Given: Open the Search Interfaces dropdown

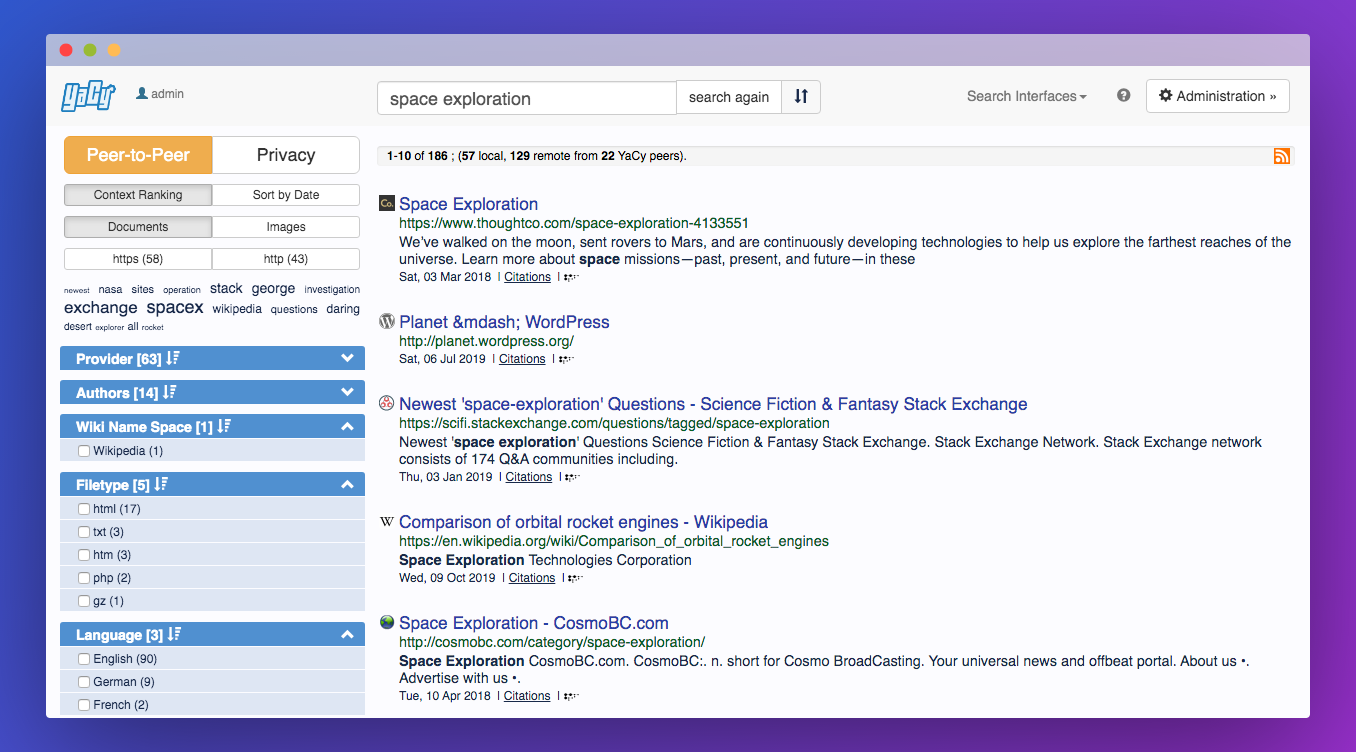Looking at the screenshot, I should (x=1026, y=96).
